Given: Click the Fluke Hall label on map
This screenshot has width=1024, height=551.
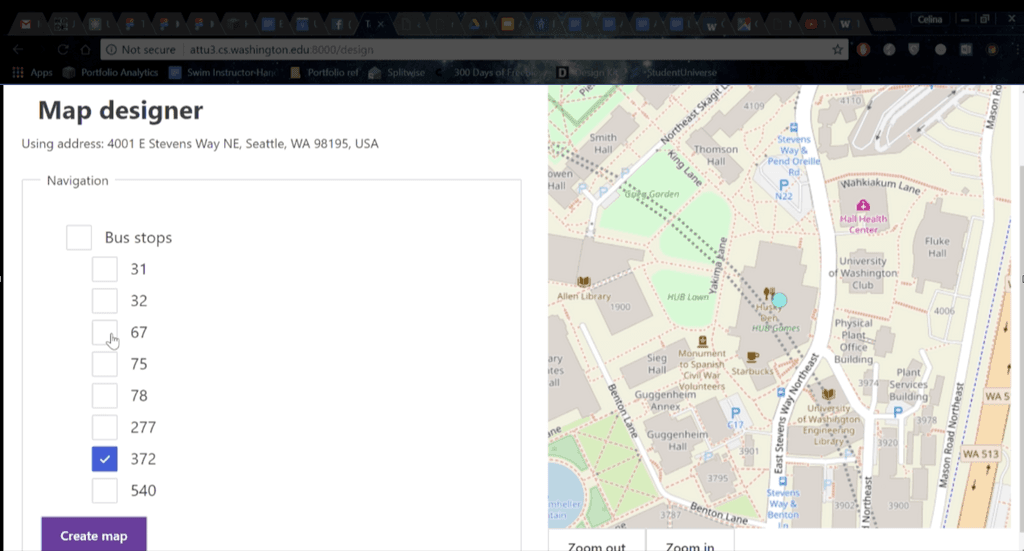Looking at the screenshot, I should pyautogui.click(x=937, y=247).
